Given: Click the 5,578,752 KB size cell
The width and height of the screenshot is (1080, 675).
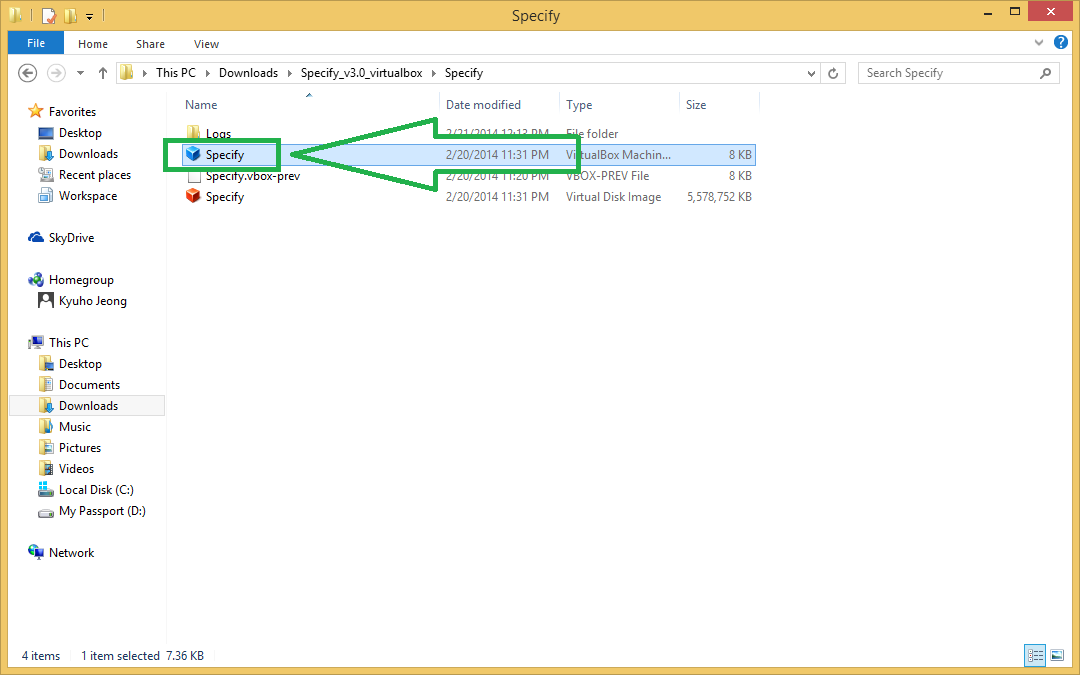Looking at the screenshot, I should [719, 196].
